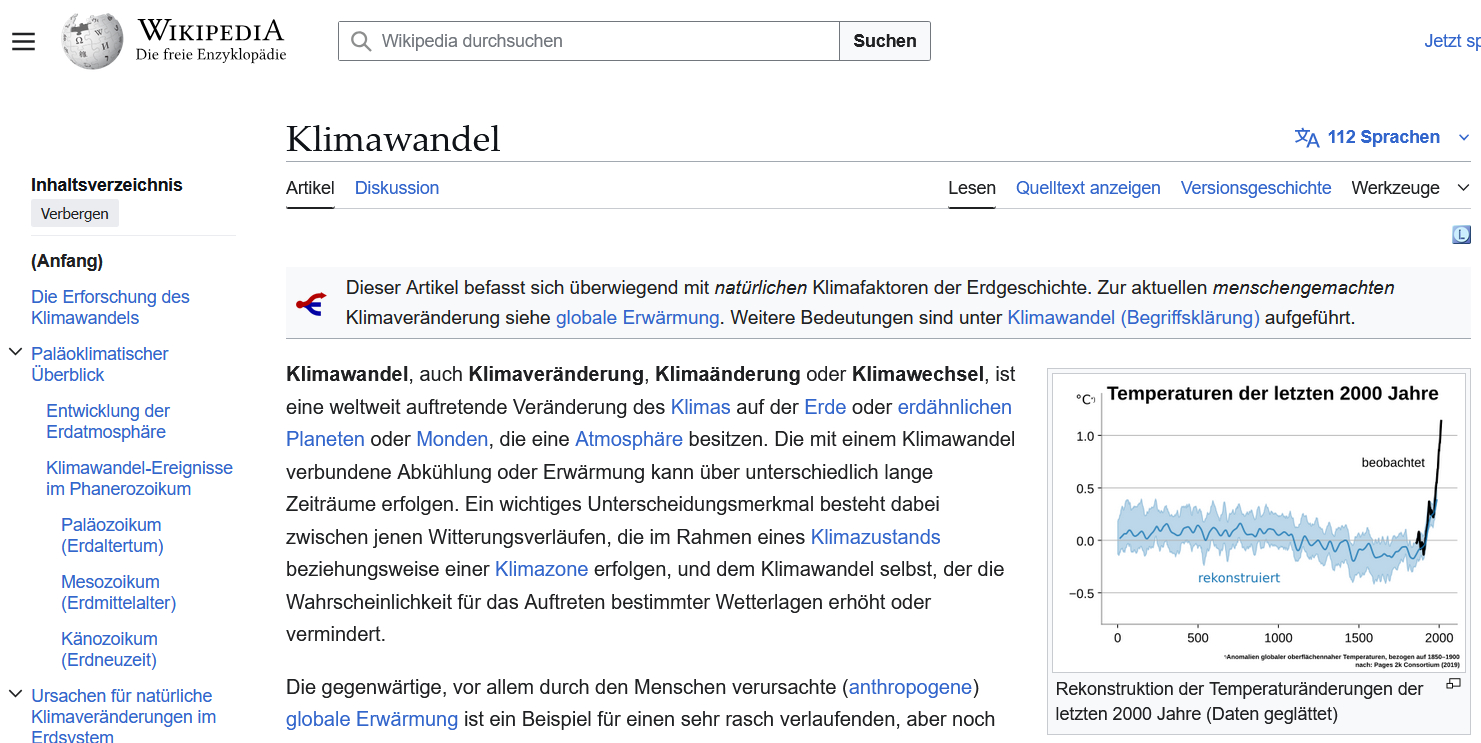Open the Versionsgeschichte tab
1481x743 pixels.
[x=1255, y=188]
